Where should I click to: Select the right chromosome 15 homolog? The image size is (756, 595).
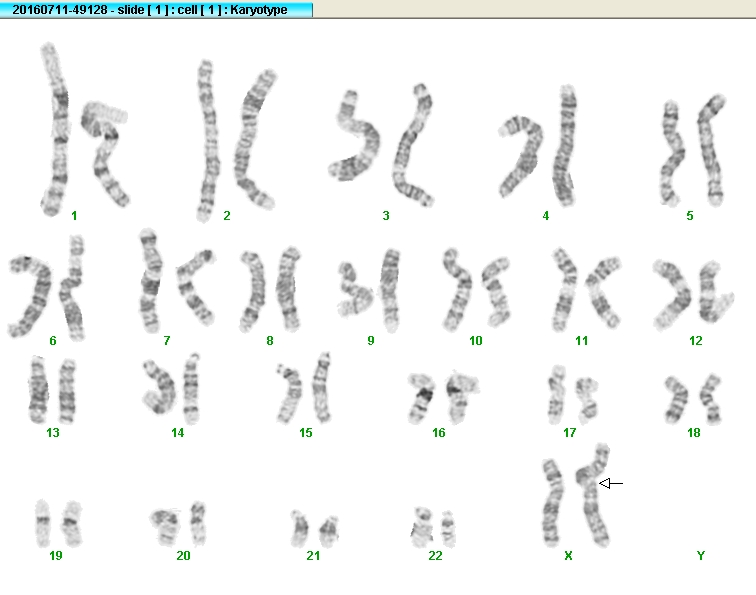pyautogui.click(x=321, y=388)
